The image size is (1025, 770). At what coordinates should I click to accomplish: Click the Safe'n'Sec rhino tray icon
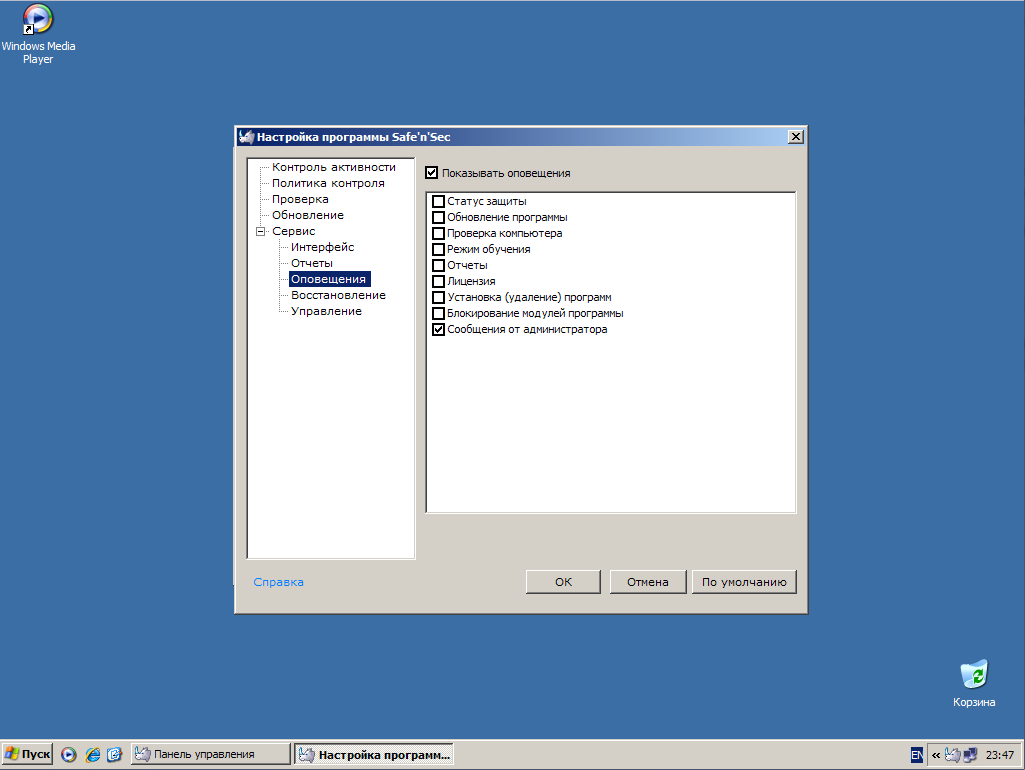(x=952, y=755)
